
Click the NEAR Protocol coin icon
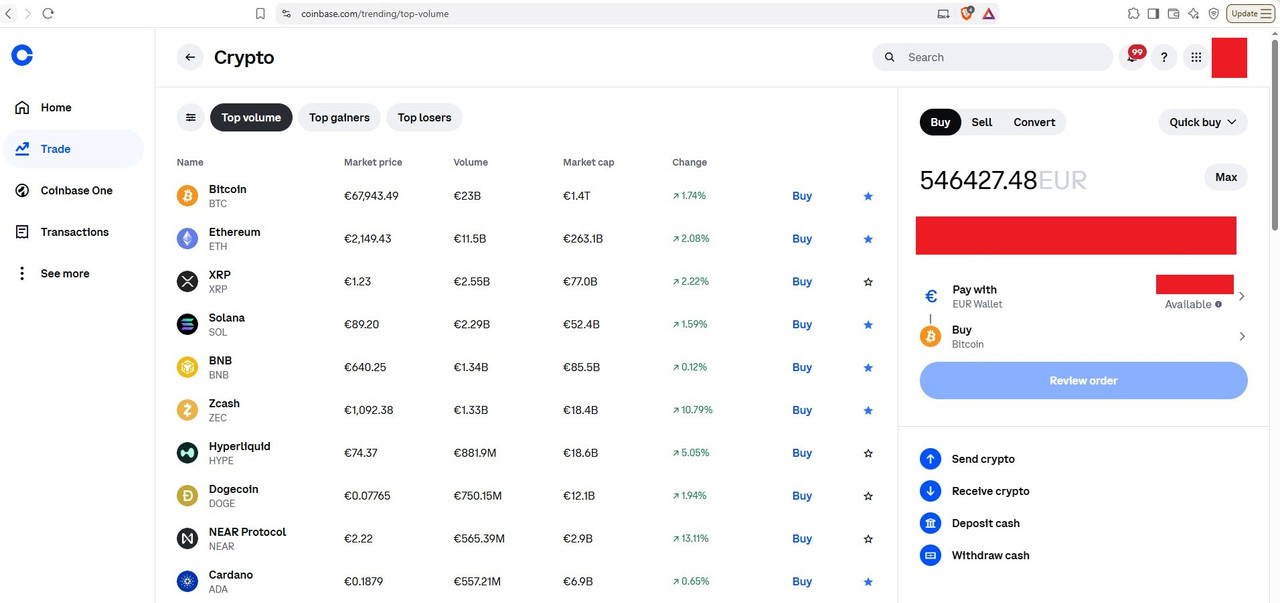point(187,538)
